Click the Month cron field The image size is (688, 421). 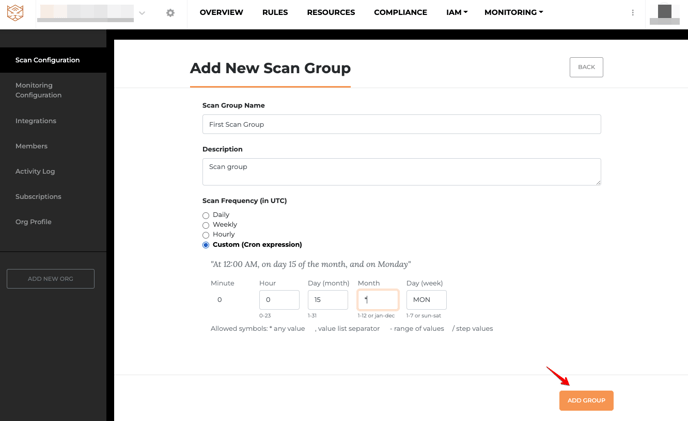tap(378, 300)
